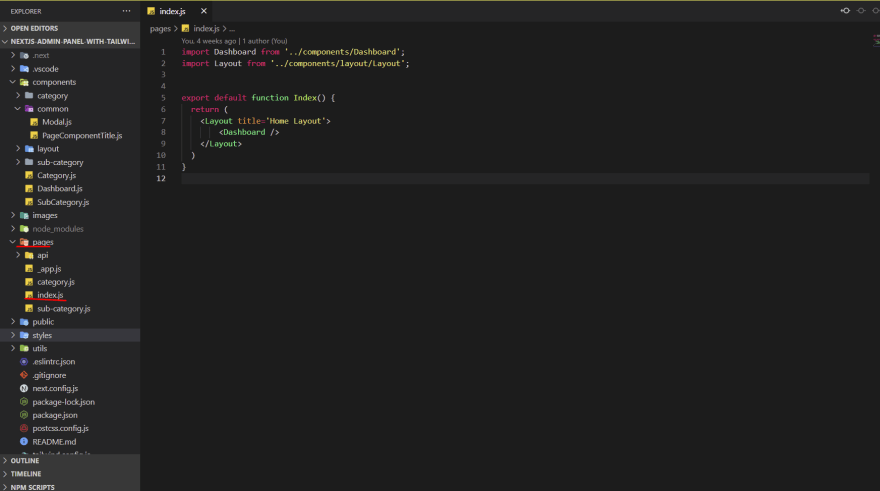The height and width of the screenshot is (491, 880).
Task: Expand the .vscode folder chevron
Action: tap(13, 68)
